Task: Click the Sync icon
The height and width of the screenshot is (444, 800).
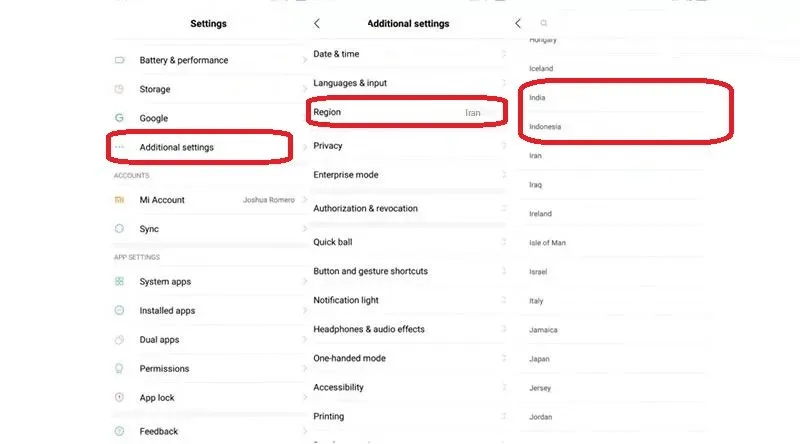Action: (x=119, y=229)
